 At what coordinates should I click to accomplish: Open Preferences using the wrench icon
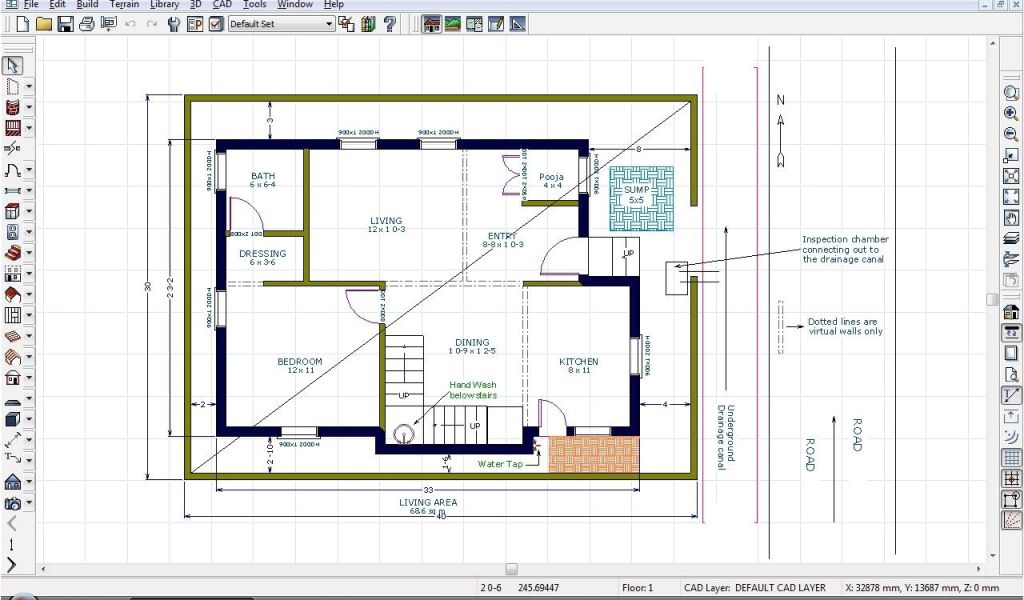[x=174, y=23]
